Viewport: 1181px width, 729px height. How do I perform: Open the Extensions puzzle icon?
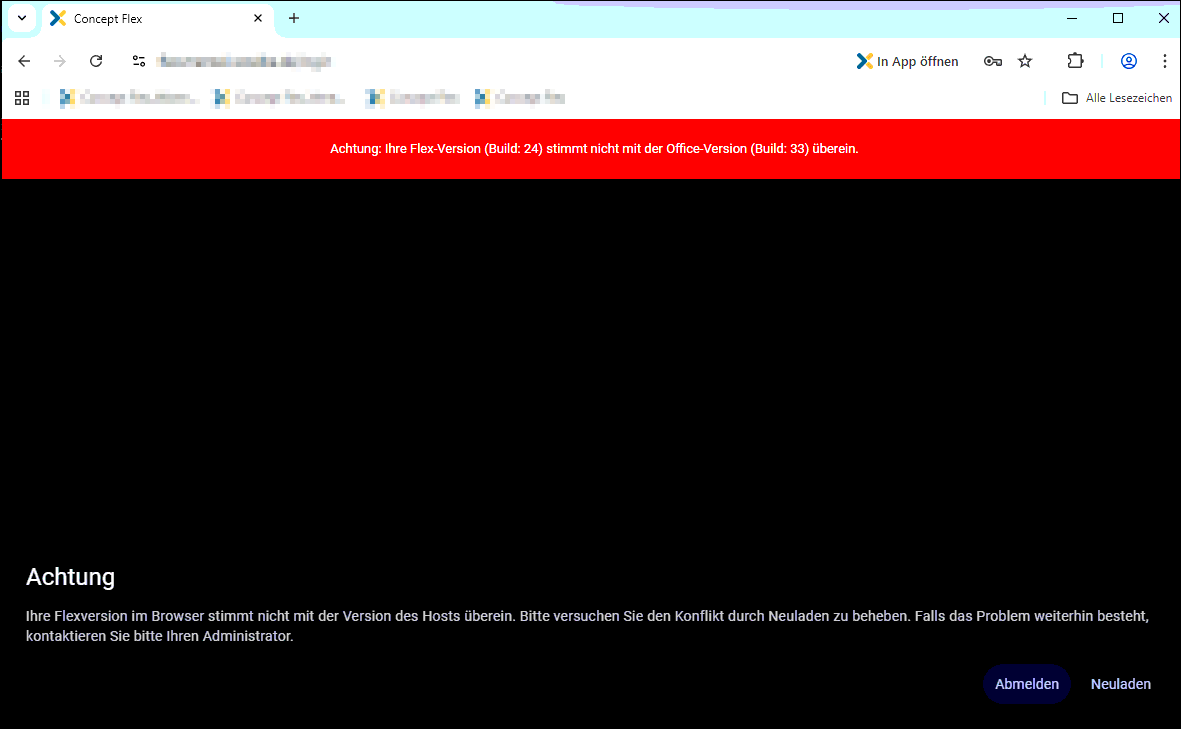click(1075, 61)
